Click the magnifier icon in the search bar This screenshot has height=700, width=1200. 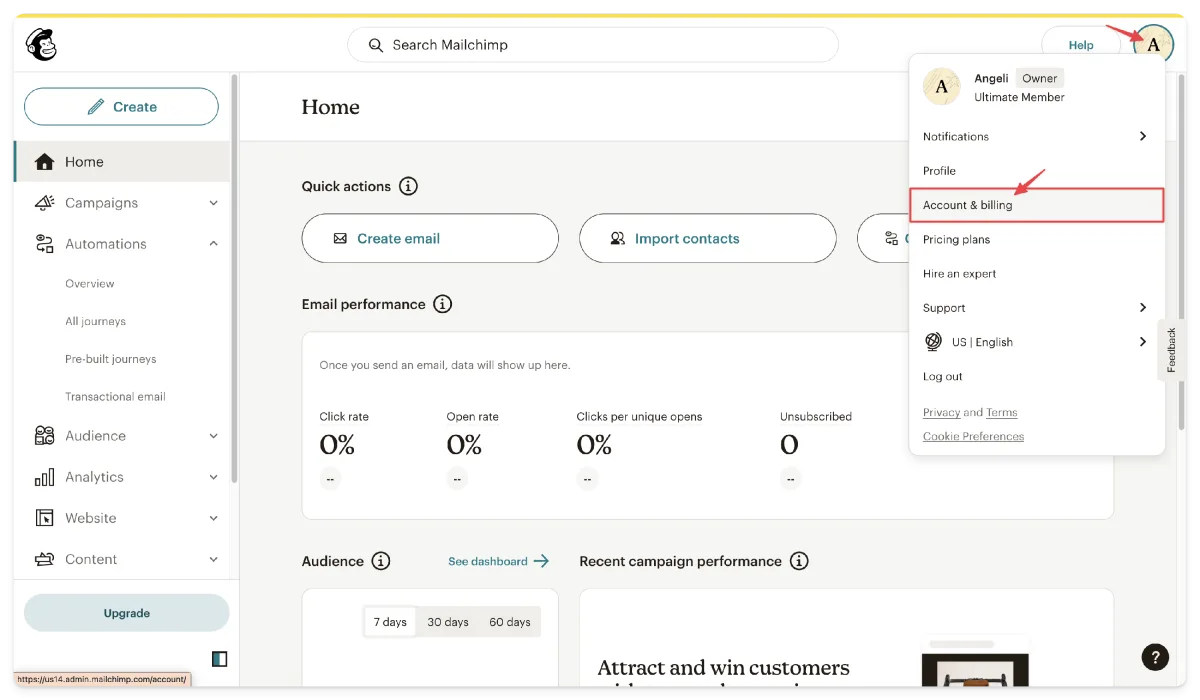tap(376, 45)
